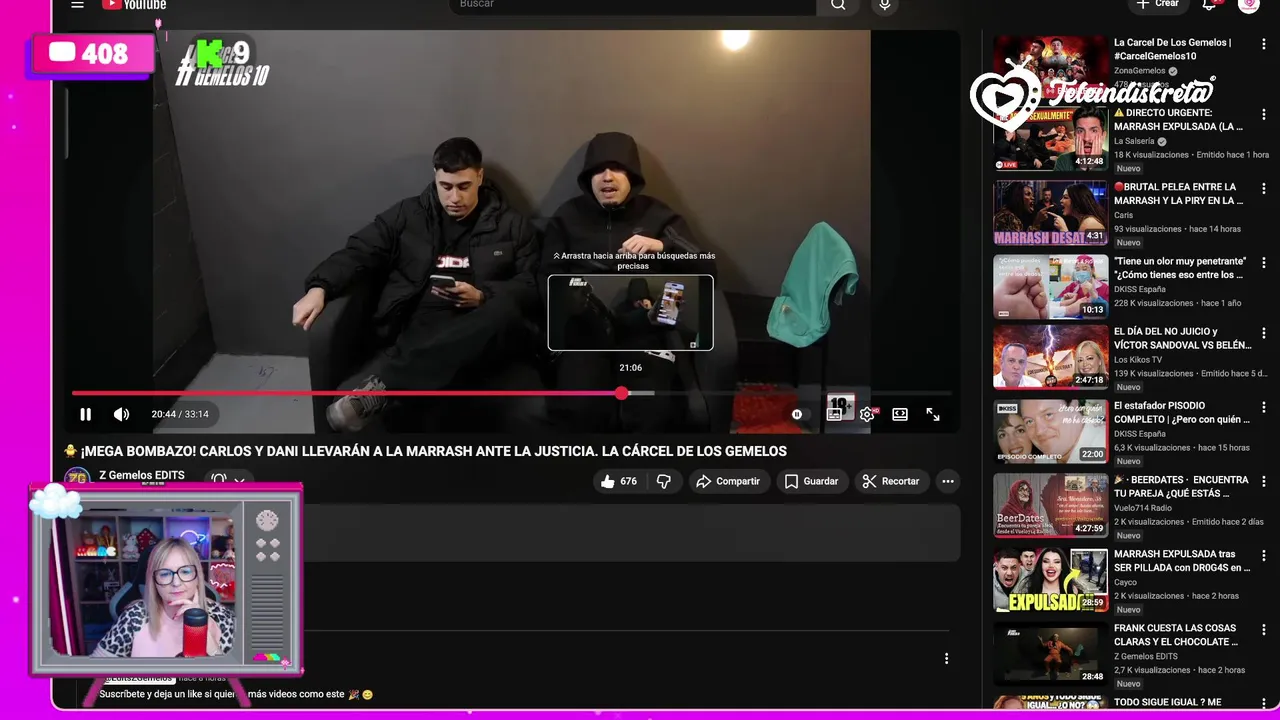The height and width of the screenshot is (720, 1280).
Task: Toggle subtitles in the player controls
Action: click(x=834, y=414)
